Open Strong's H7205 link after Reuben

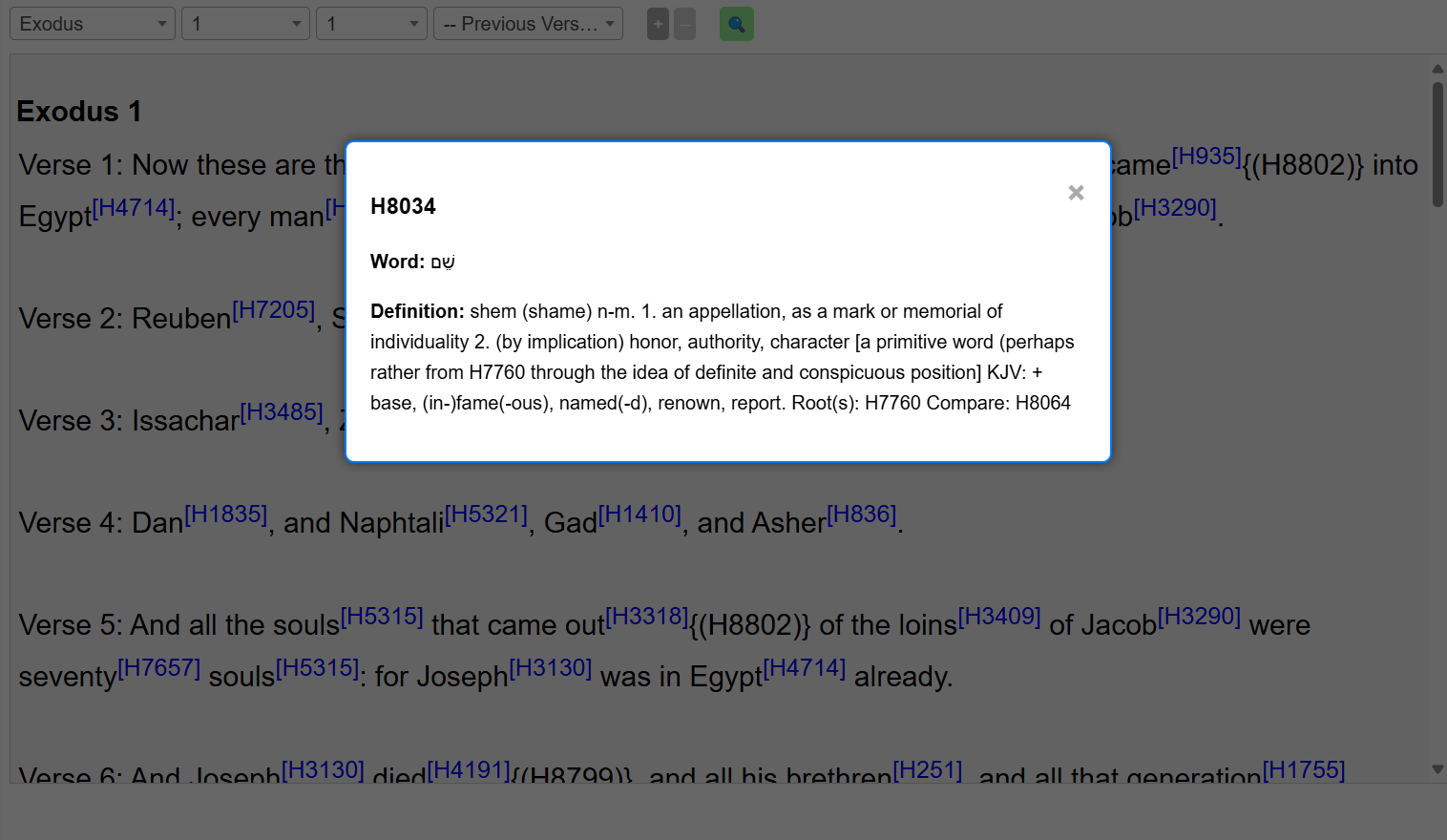274,310
